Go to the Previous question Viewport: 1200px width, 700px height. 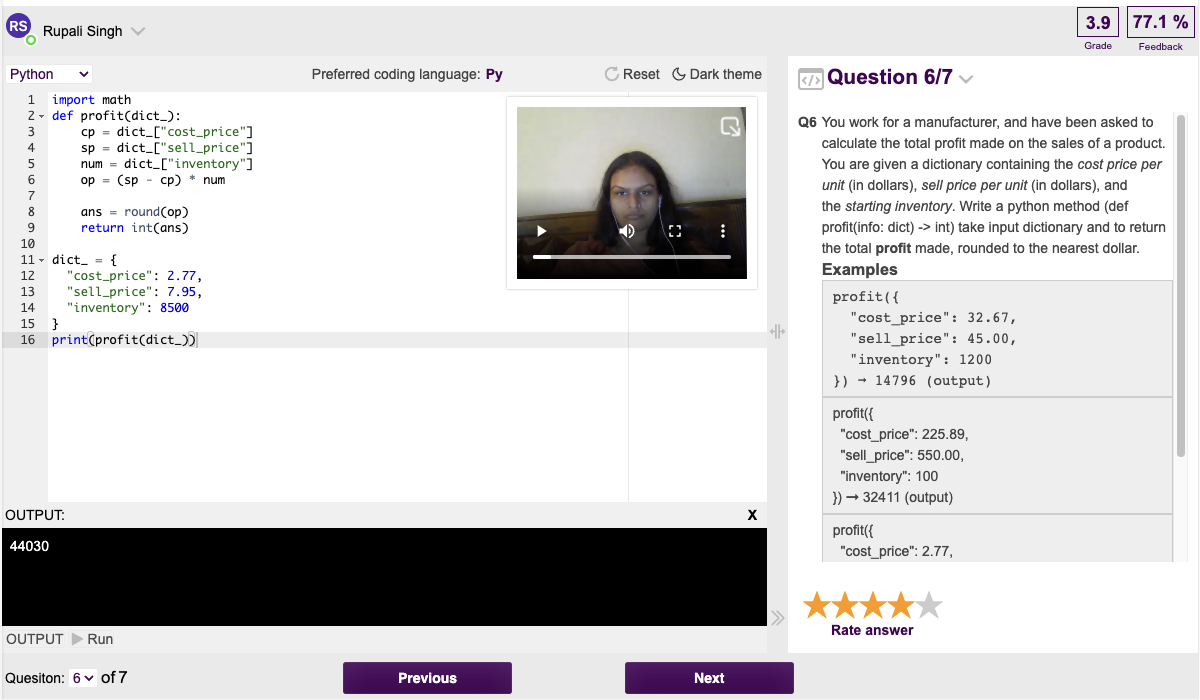[427, 678]
